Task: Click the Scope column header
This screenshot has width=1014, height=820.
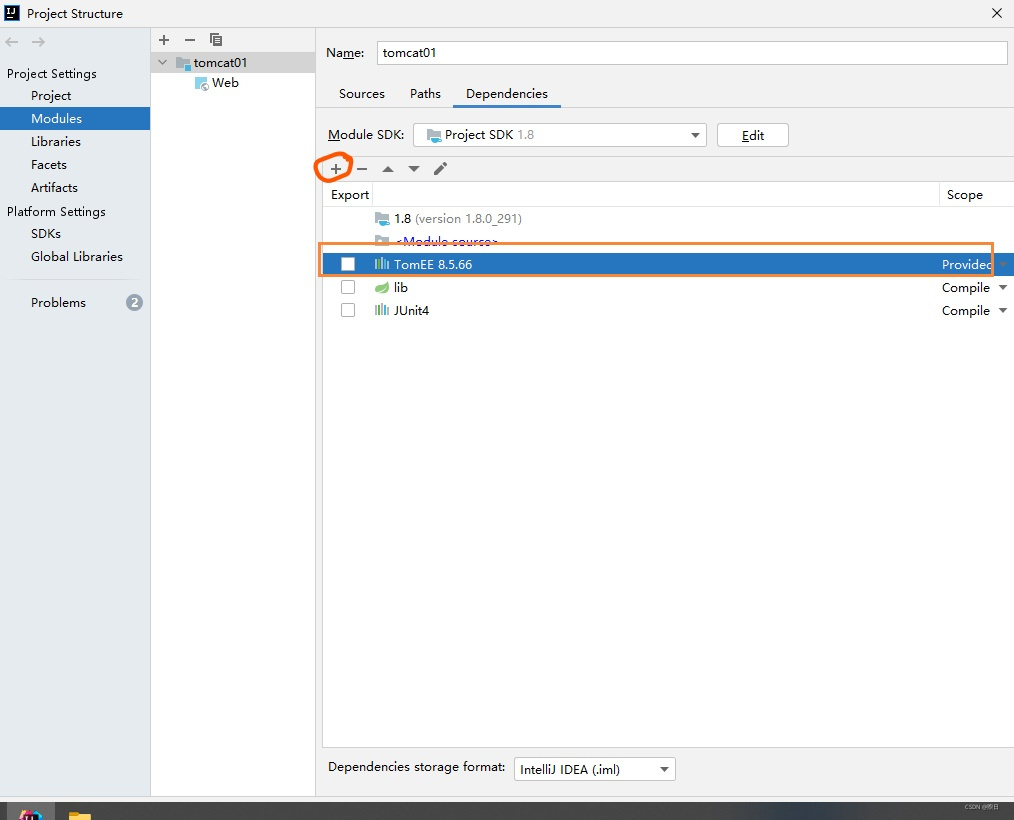Action: [964, 195]
